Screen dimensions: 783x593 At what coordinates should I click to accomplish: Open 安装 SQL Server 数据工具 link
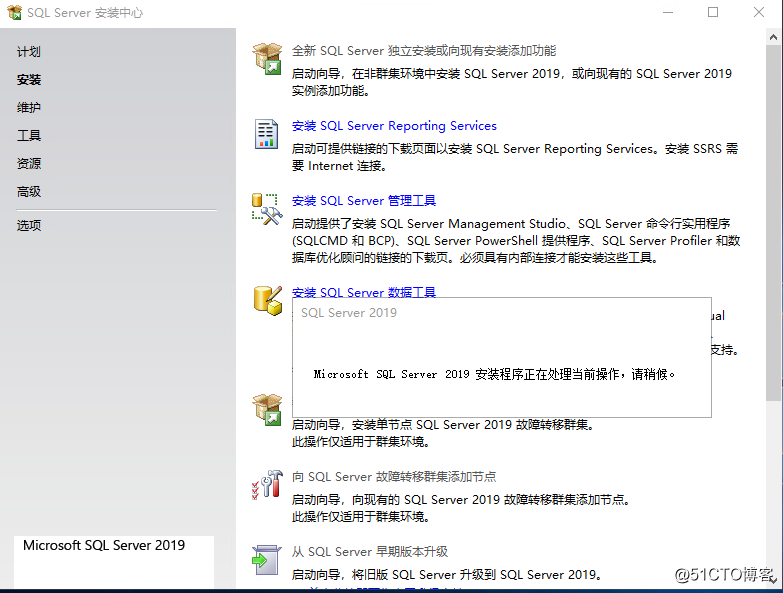point(364,292)
